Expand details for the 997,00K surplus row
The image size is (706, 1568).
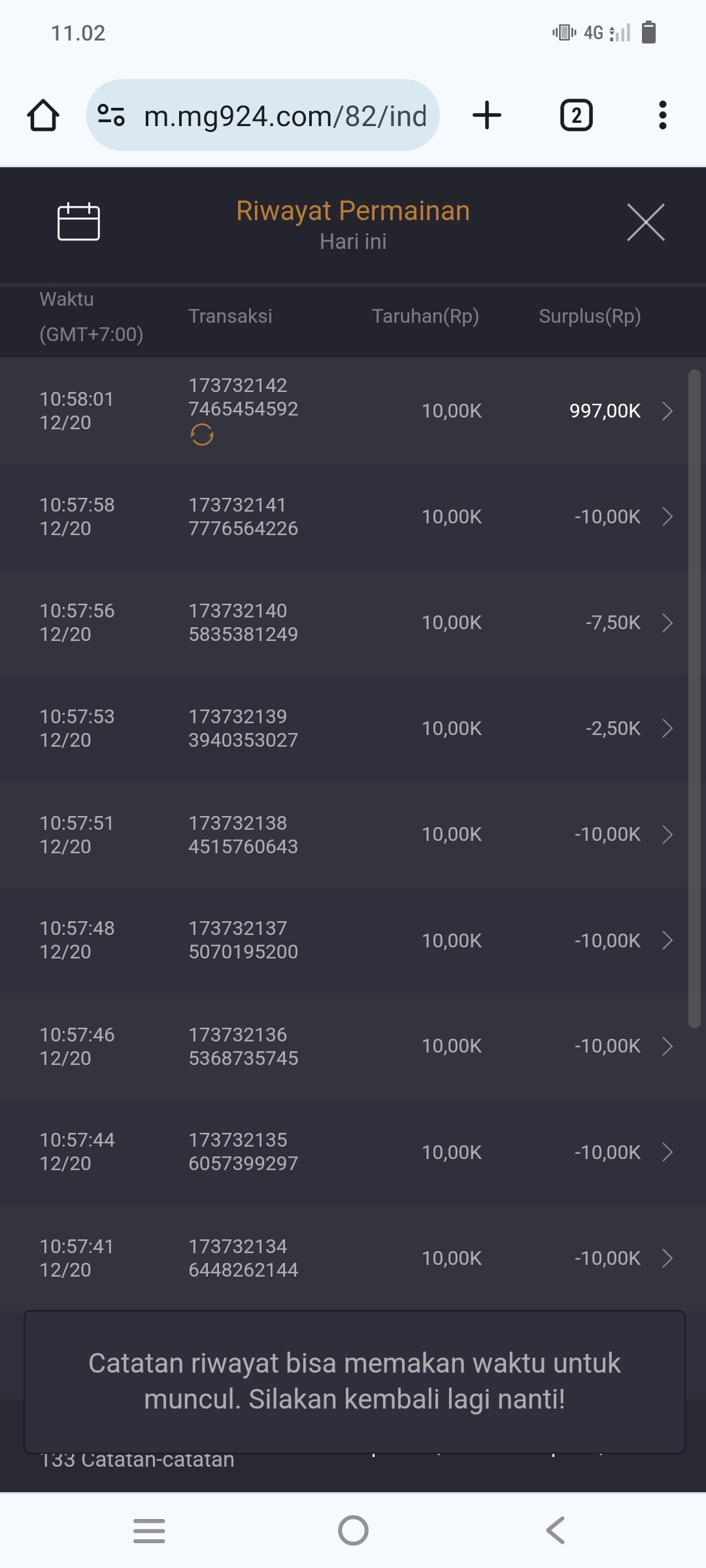[x=667, y=411]
